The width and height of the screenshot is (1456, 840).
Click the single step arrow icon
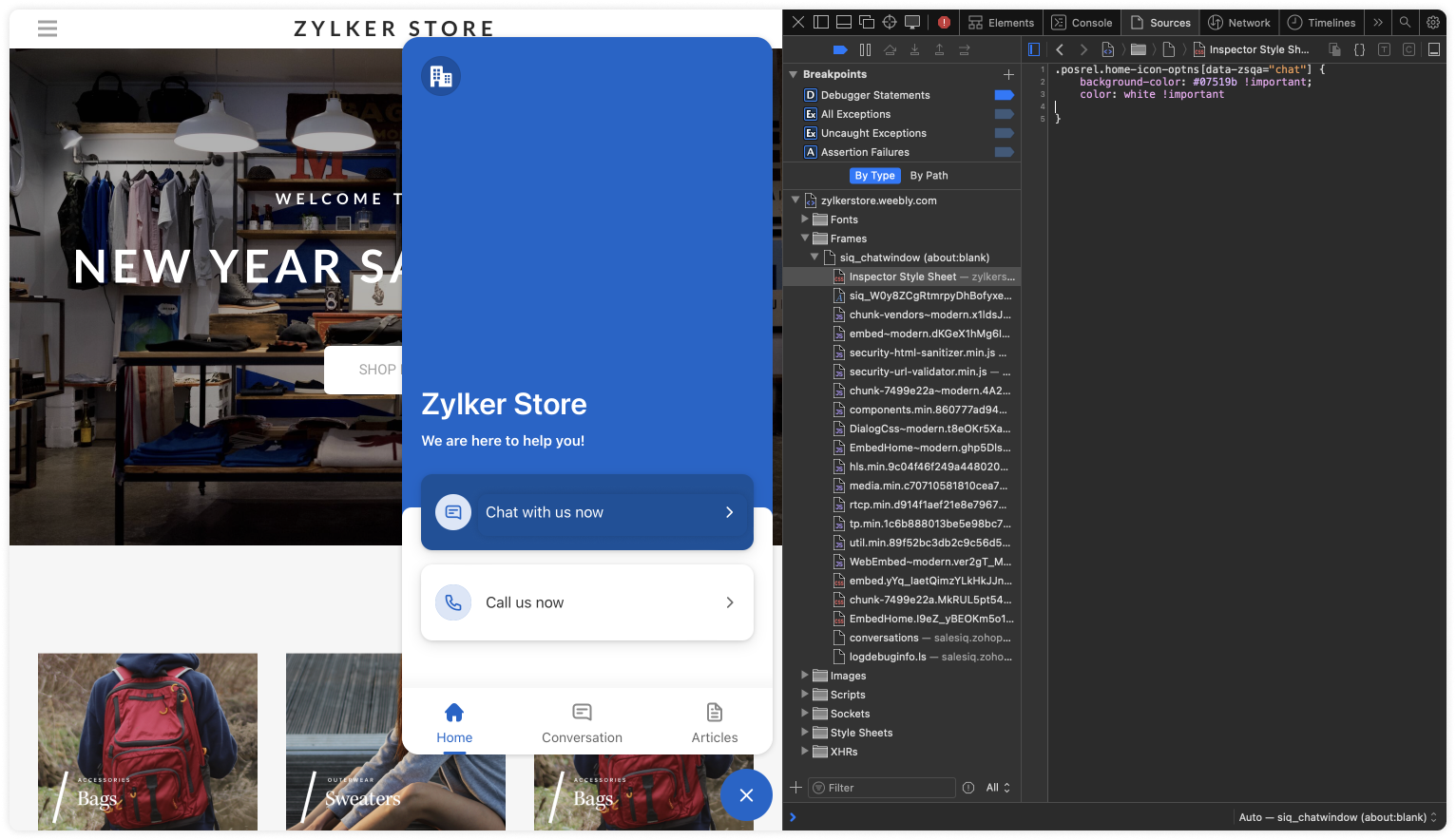pos(964,49)
